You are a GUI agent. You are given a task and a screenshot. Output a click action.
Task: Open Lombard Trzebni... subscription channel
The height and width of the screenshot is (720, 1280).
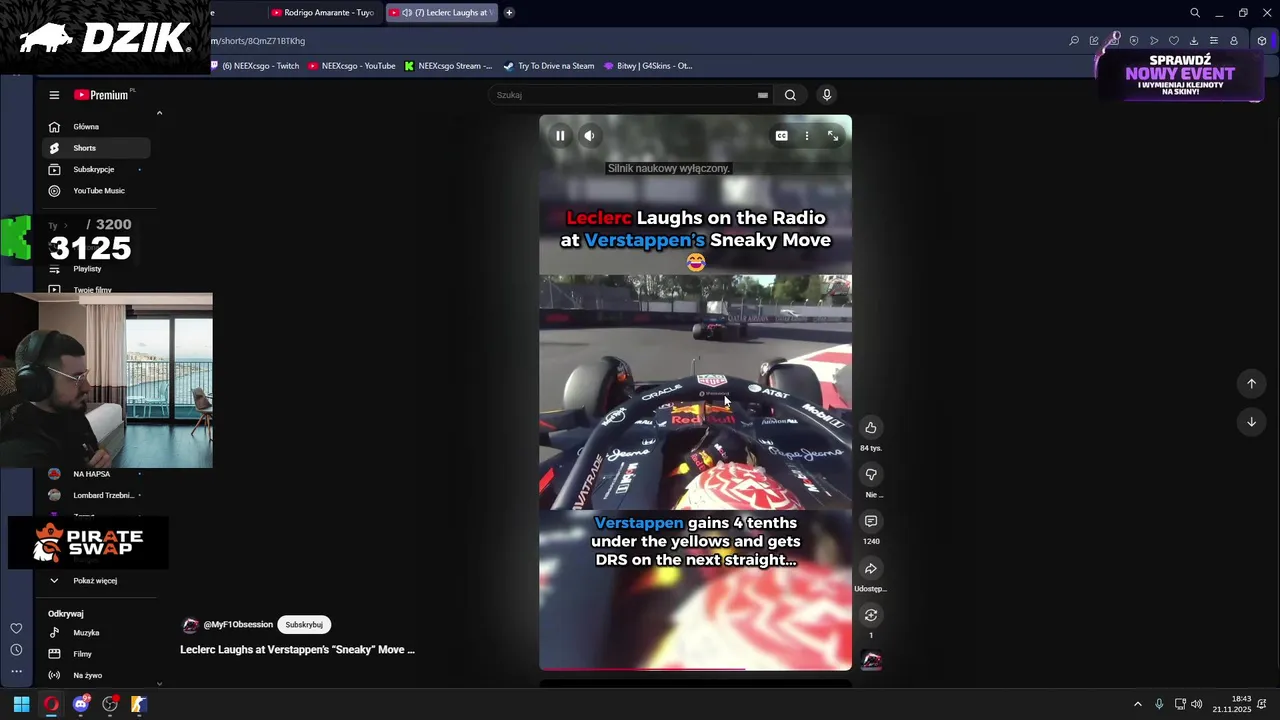[96, 495]
